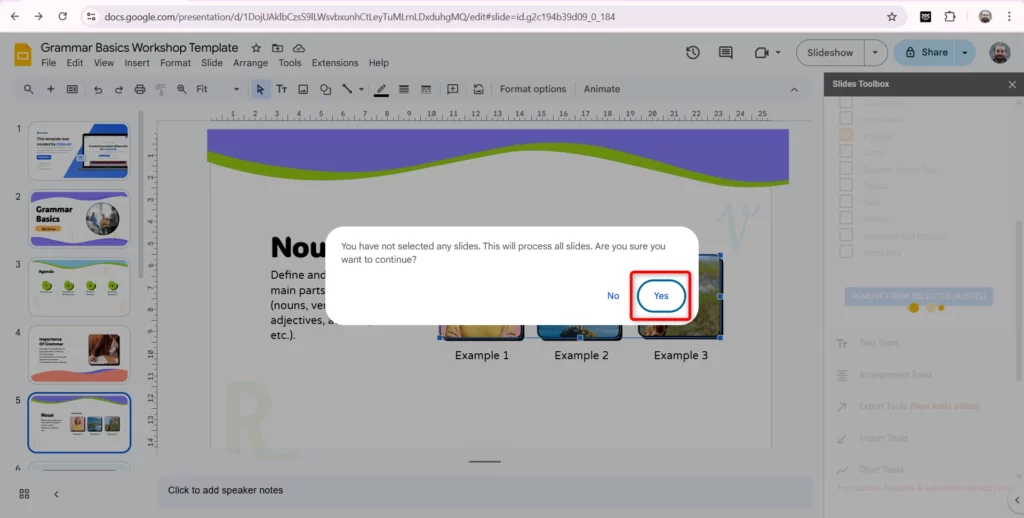Open the Fit zoom level dropdown
The height and width of the screenshot is (518, 1024).
(x=217, y=89)
